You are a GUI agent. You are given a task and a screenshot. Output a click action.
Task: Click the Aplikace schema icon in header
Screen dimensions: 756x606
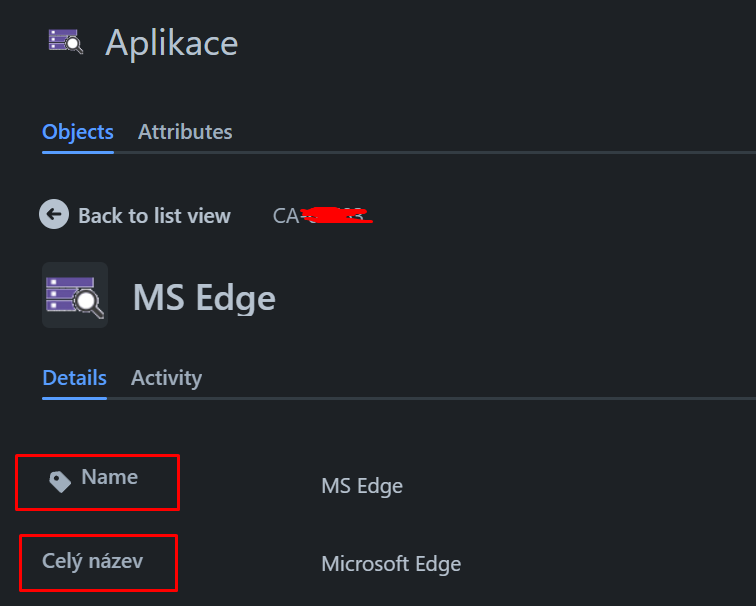coord(66,42)
